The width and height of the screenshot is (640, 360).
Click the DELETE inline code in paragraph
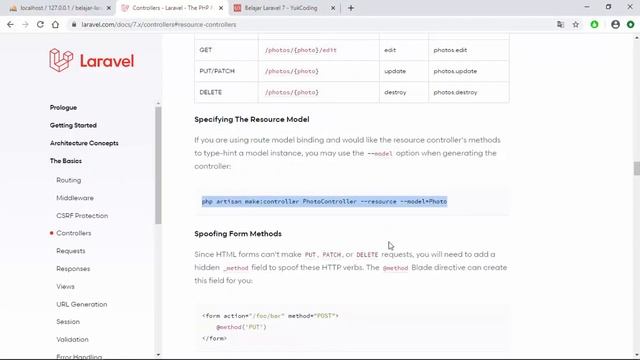pos(367,255)
